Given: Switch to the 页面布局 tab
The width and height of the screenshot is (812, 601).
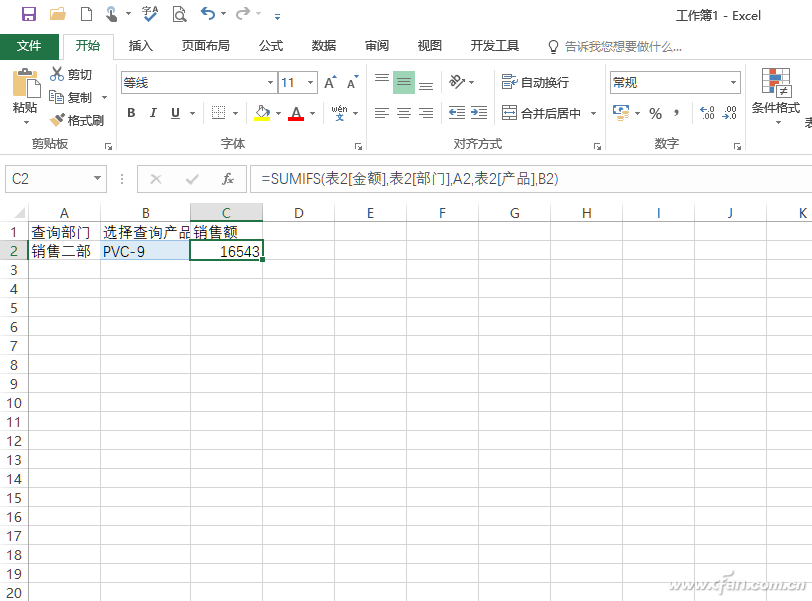Looking at the screenshot, I should (x=206, y=46).
